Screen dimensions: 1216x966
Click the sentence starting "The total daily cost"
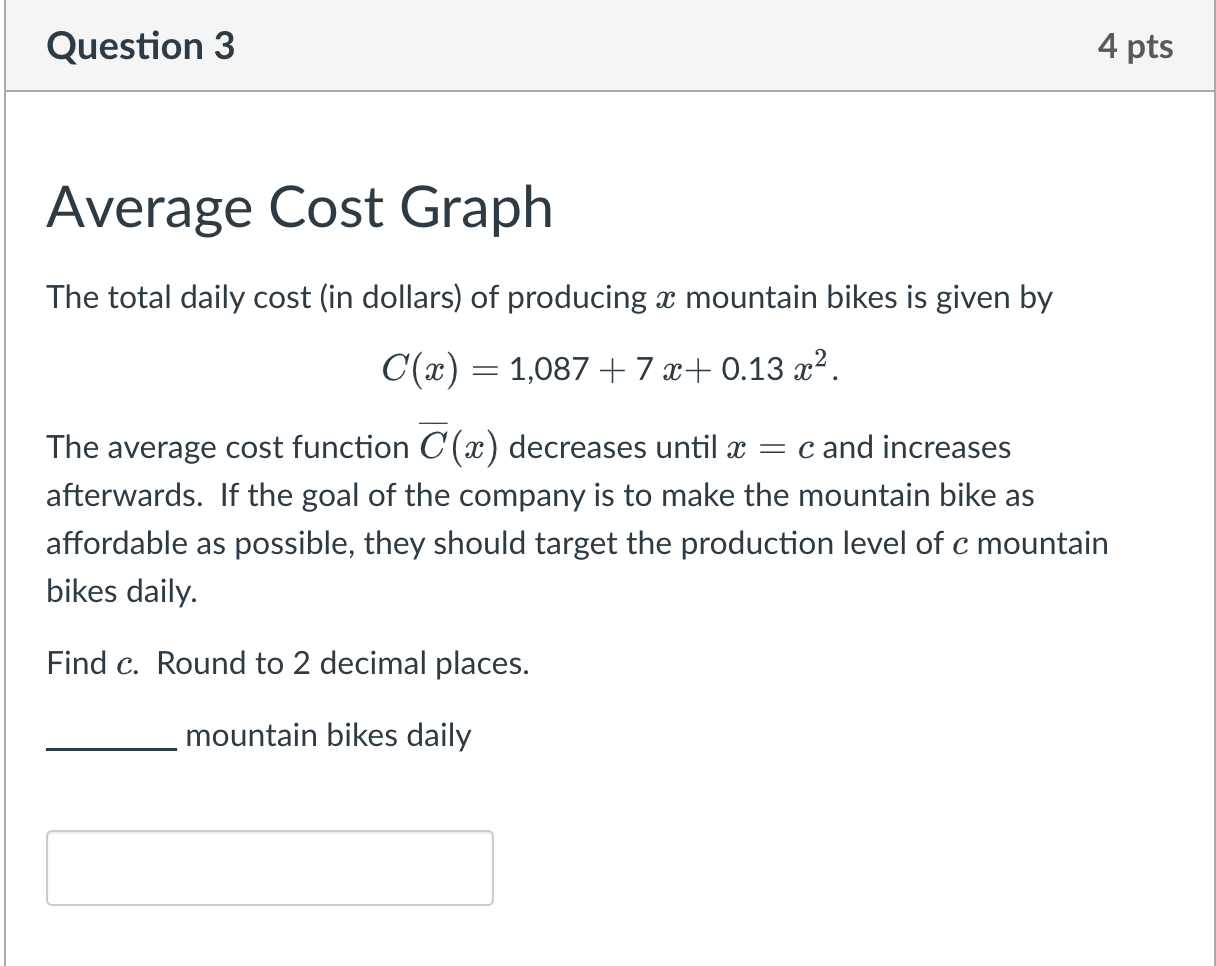coord(549,298)
